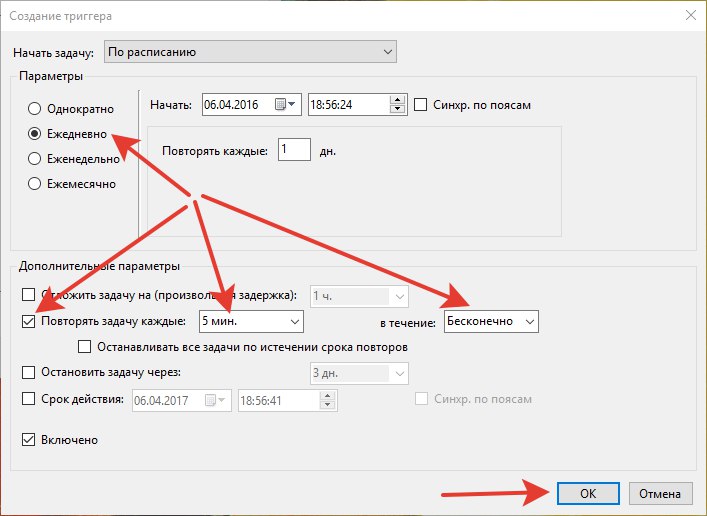
Task: Select the Ежедневно radio option
Action: point(35,133)
